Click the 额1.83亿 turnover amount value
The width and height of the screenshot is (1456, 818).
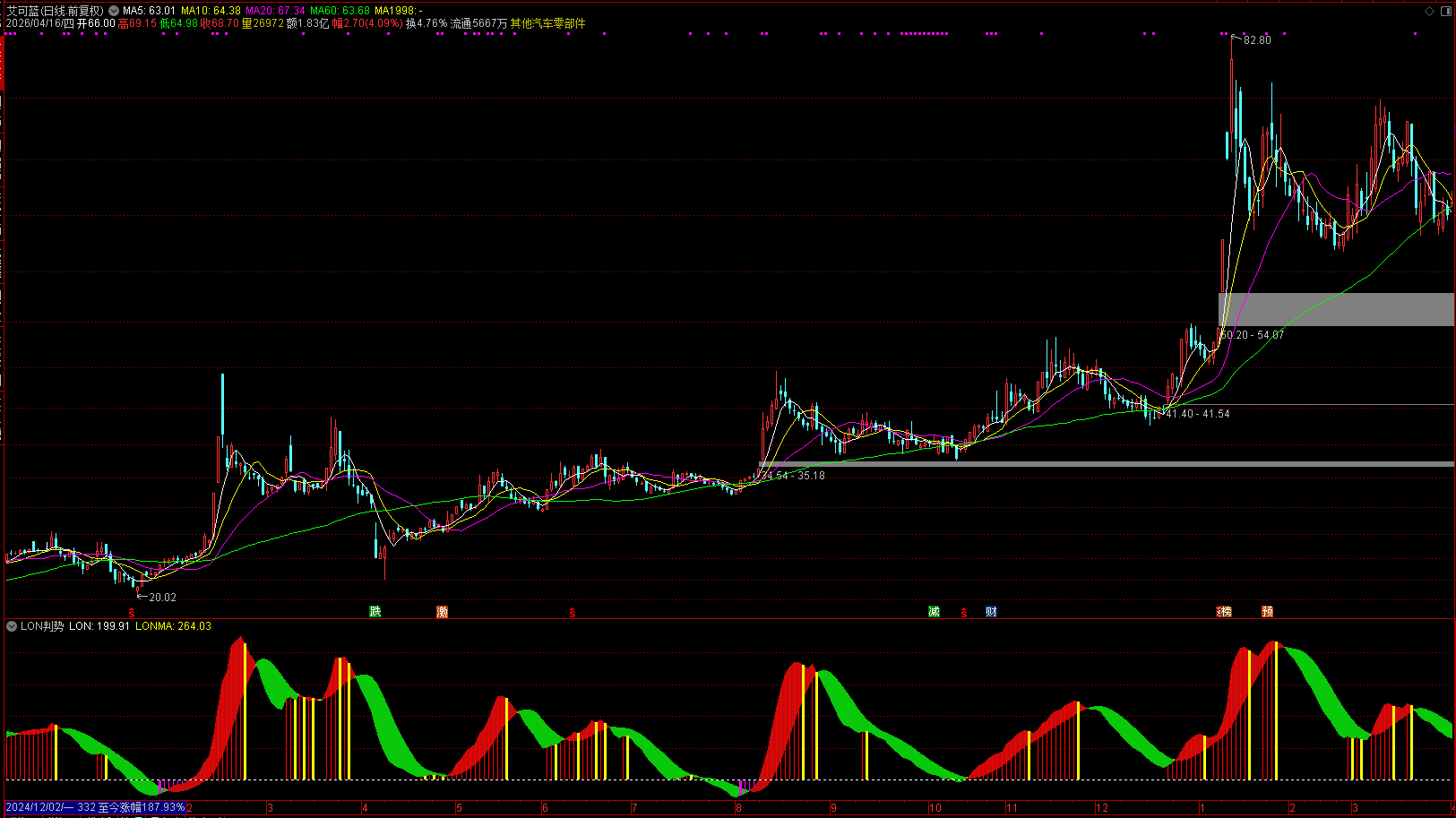[308, 23]
